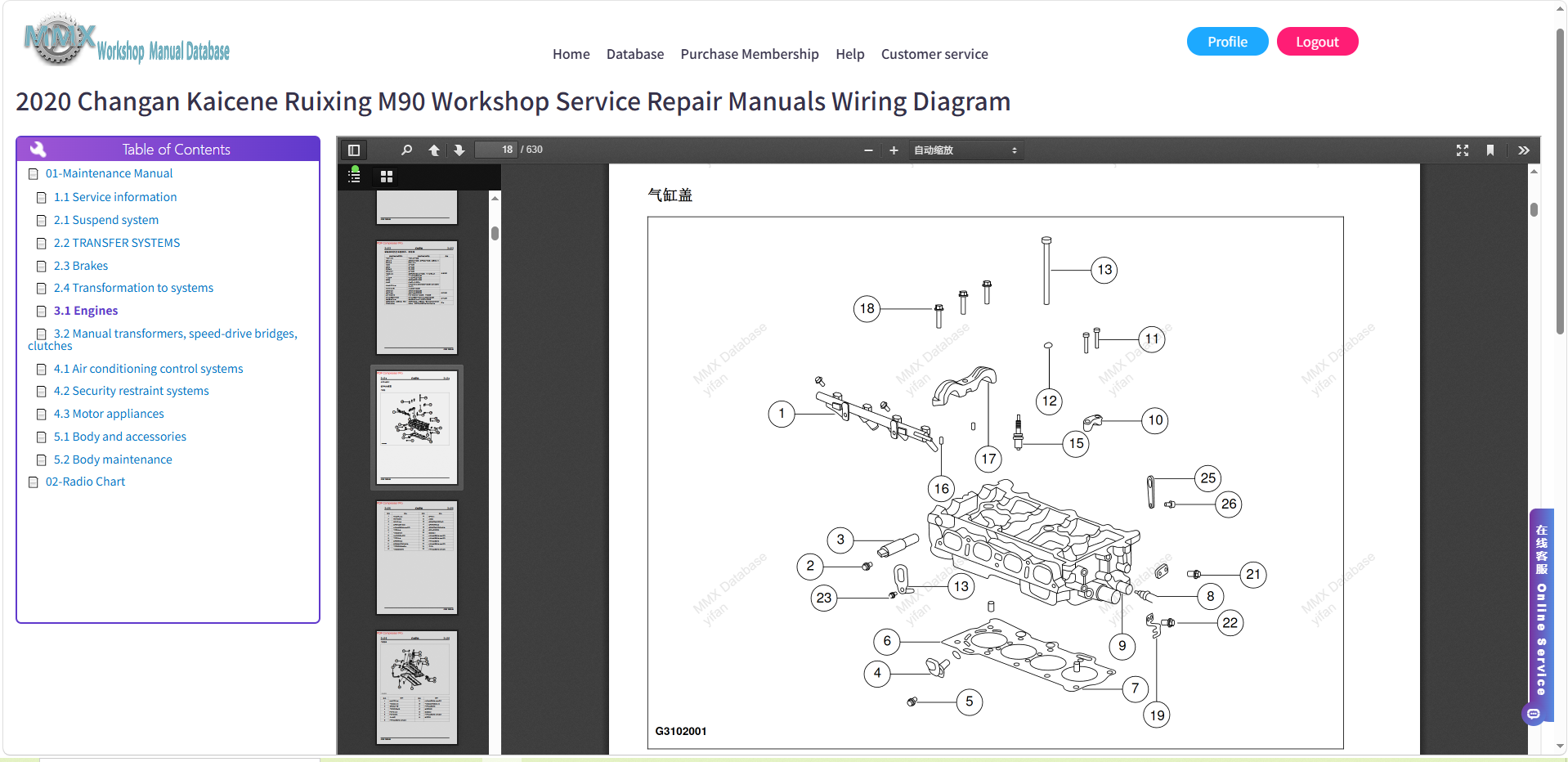The height and width of the screenshot is (762, 1568).
Task: Zoom in the PDF document
Action: coord(894,150)
